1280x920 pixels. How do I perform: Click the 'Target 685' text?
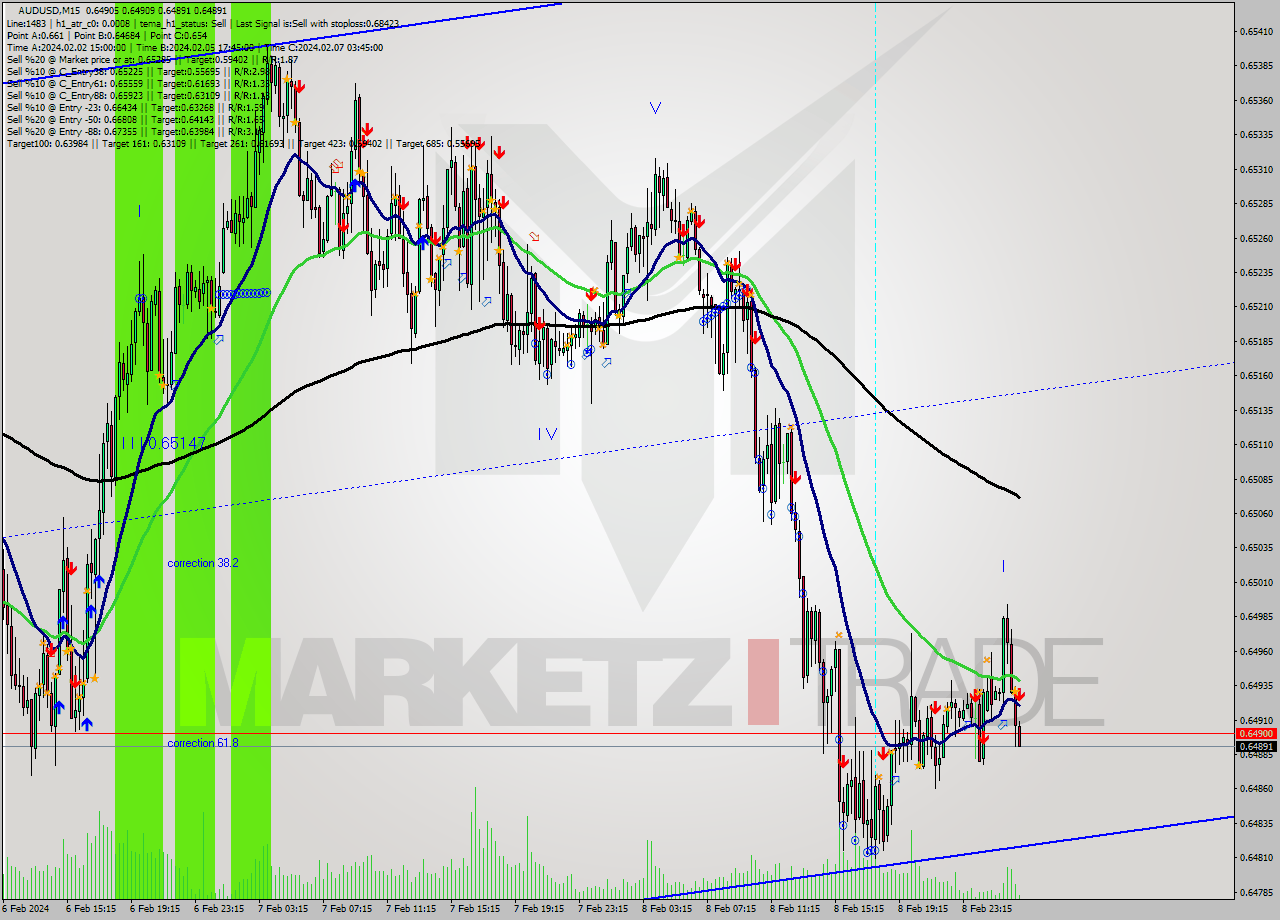[x=437, y=143]
